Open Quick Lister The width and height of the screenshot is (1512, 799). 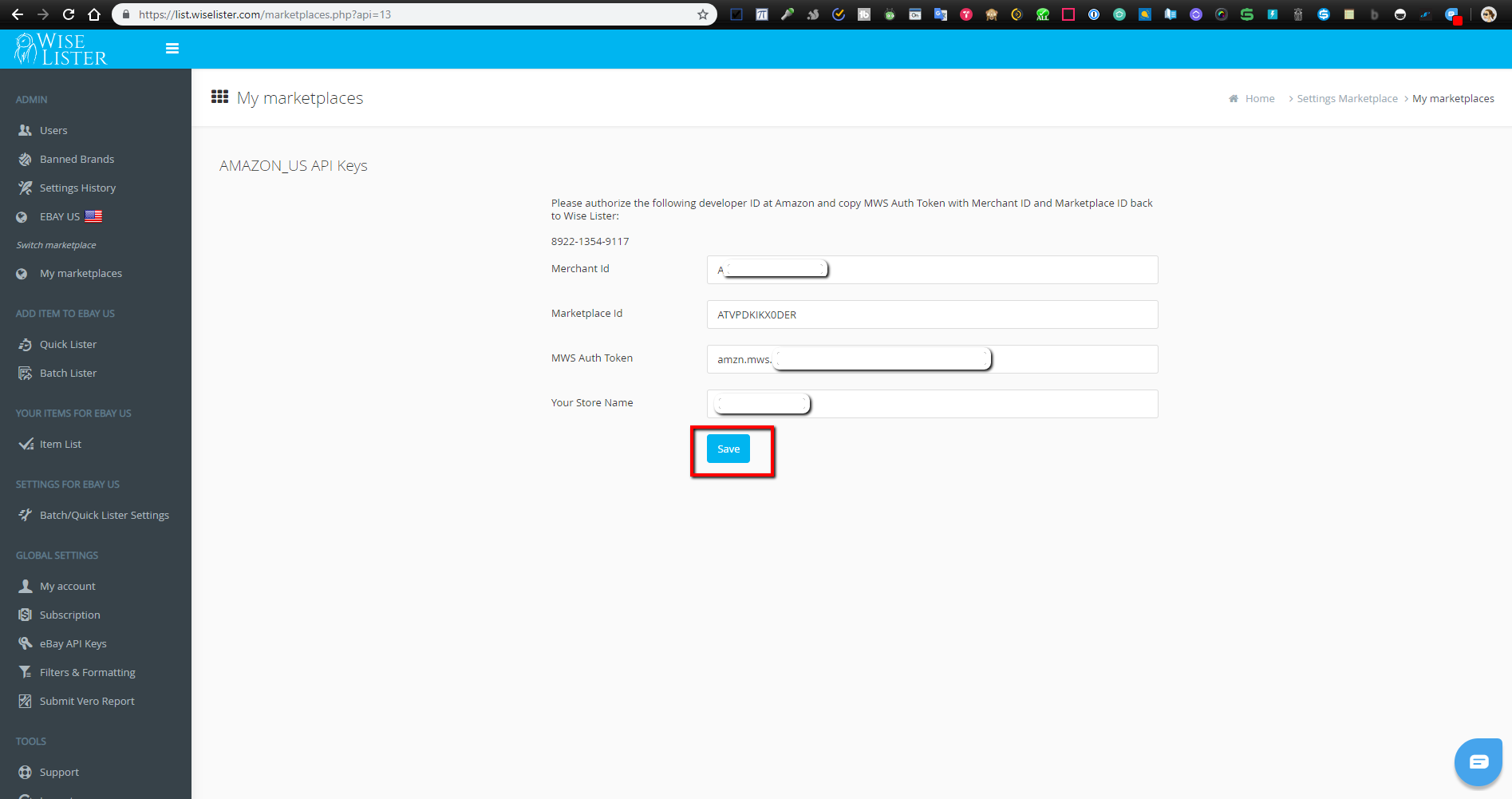point(68,344)
